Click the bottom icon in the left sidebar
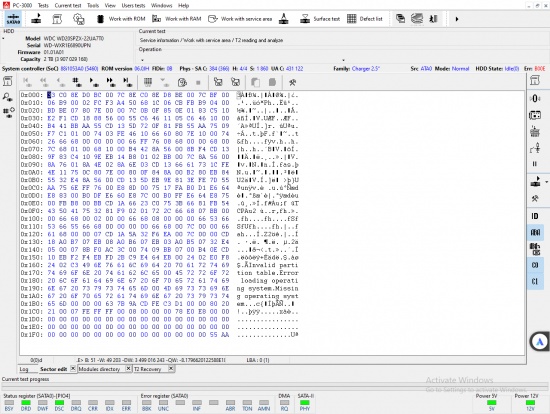The image size is (550, 414). 8,112
